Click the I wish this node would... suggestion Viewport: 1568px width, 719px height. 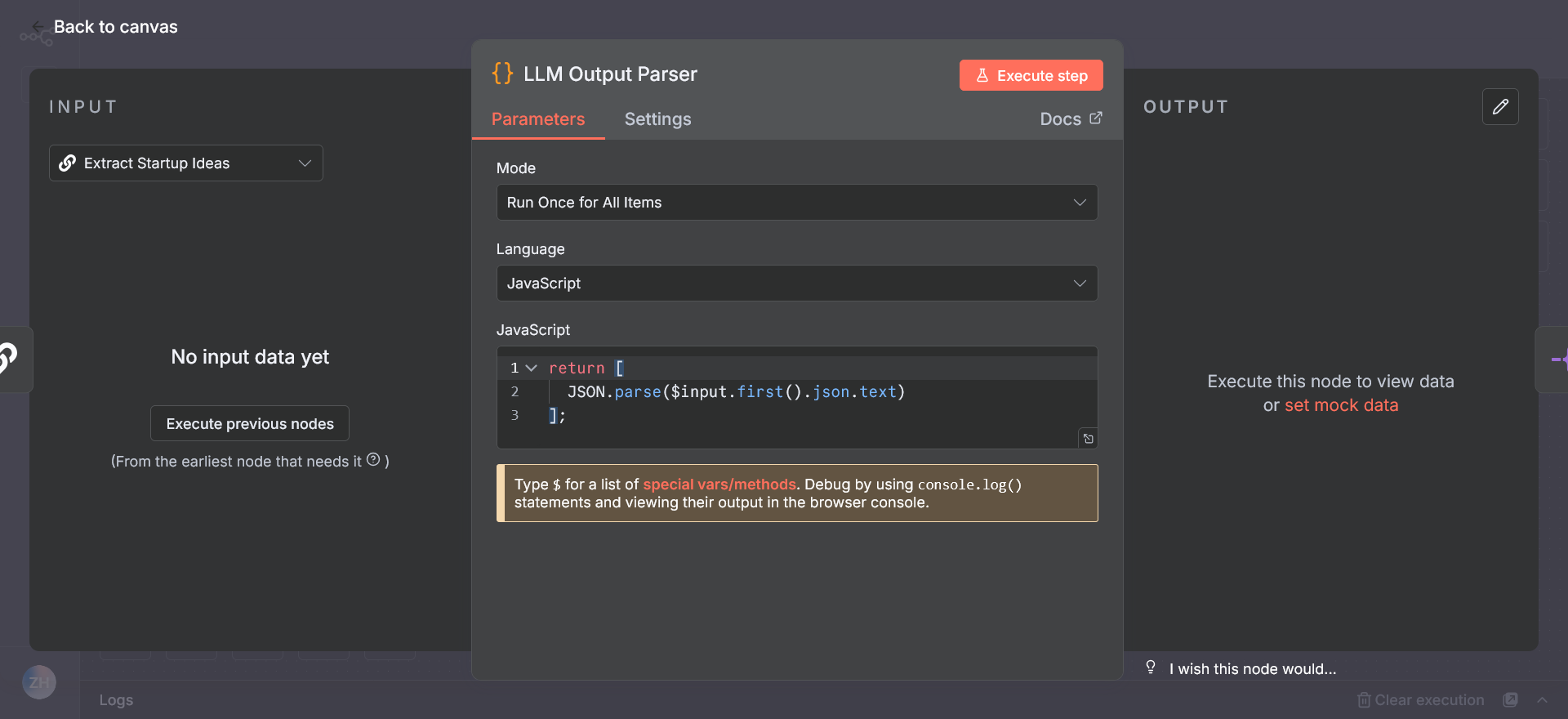coord(1253,669)
